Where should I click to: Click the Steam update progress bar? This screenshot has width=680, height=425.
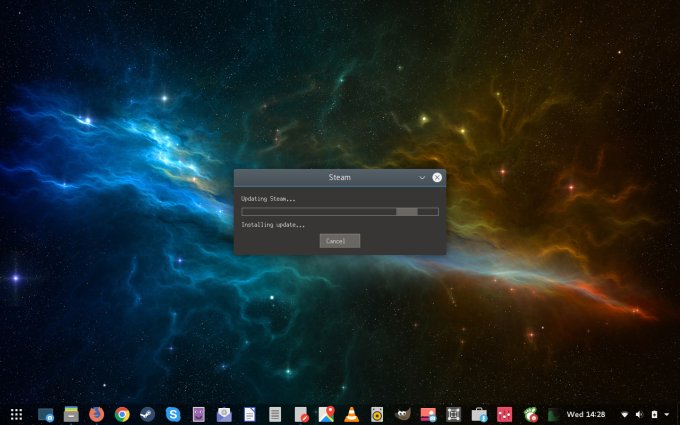340,212
